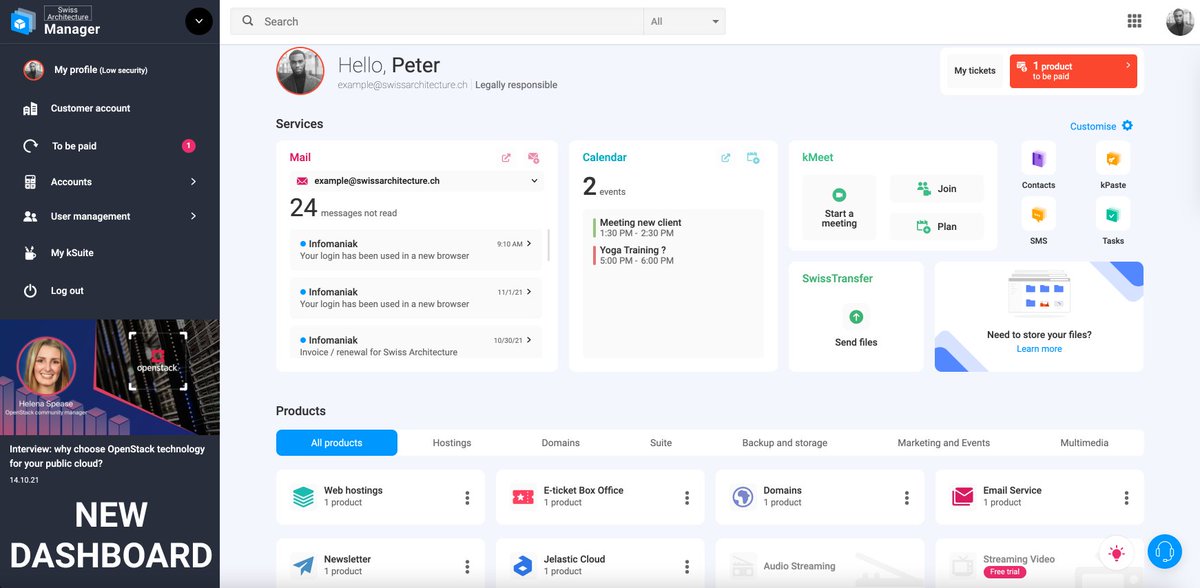This screenshot has width=1200, height=588.
Task: Open Calendar in new window icon
Action: click(x=726, y=158)
